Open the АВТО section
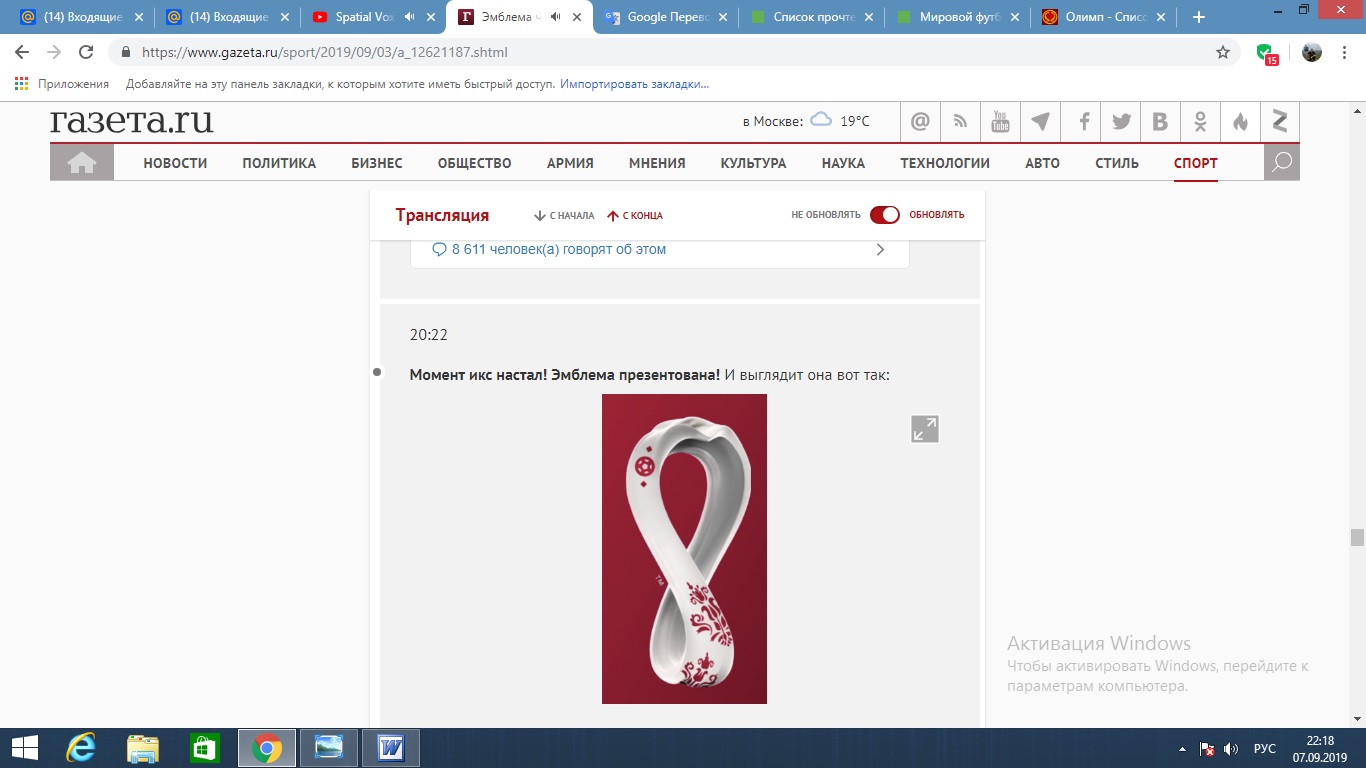Screen dimensions: 1366x768 [1042, 163]
